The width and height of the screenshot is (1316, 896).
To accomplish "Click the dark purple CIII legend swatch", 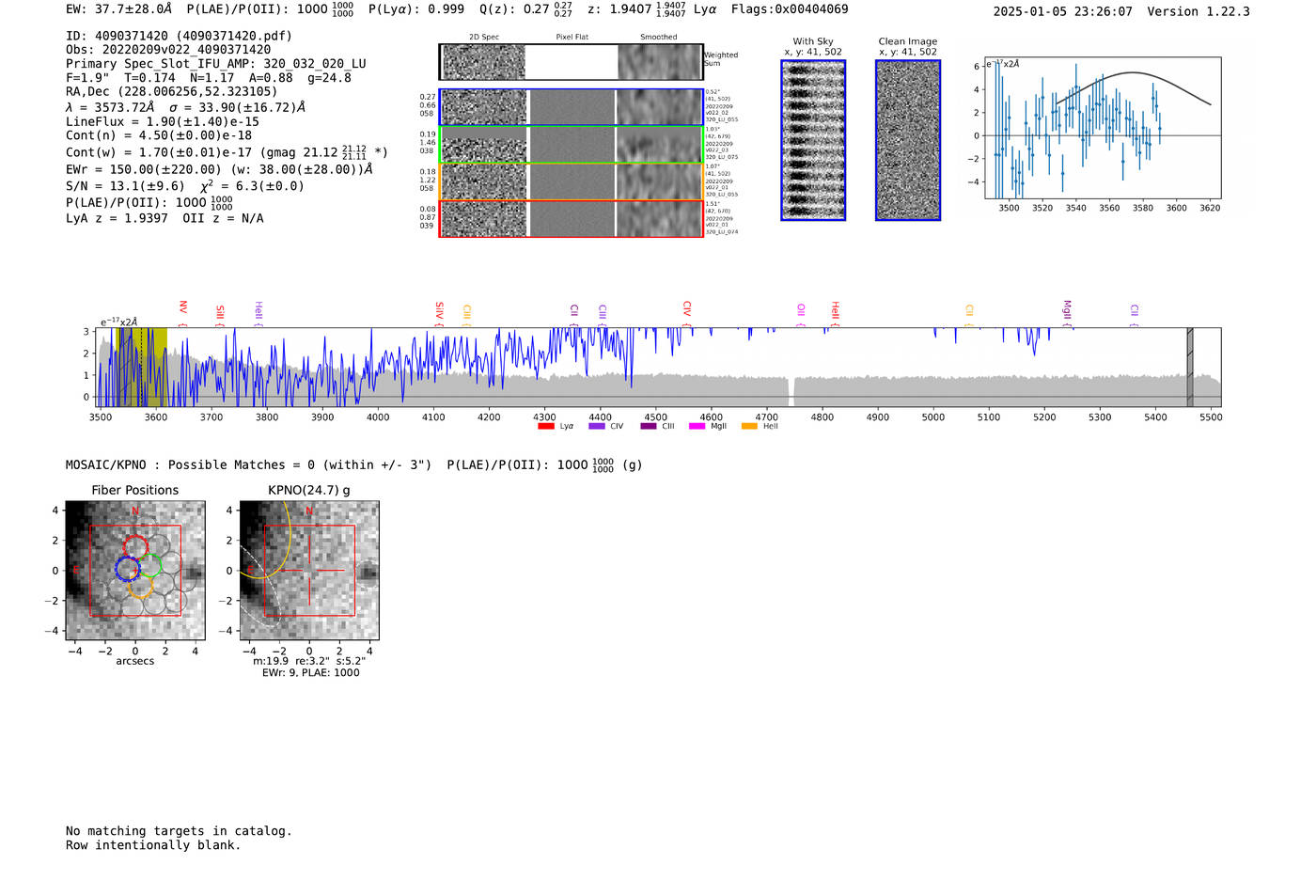I will (x=649, y=426).
